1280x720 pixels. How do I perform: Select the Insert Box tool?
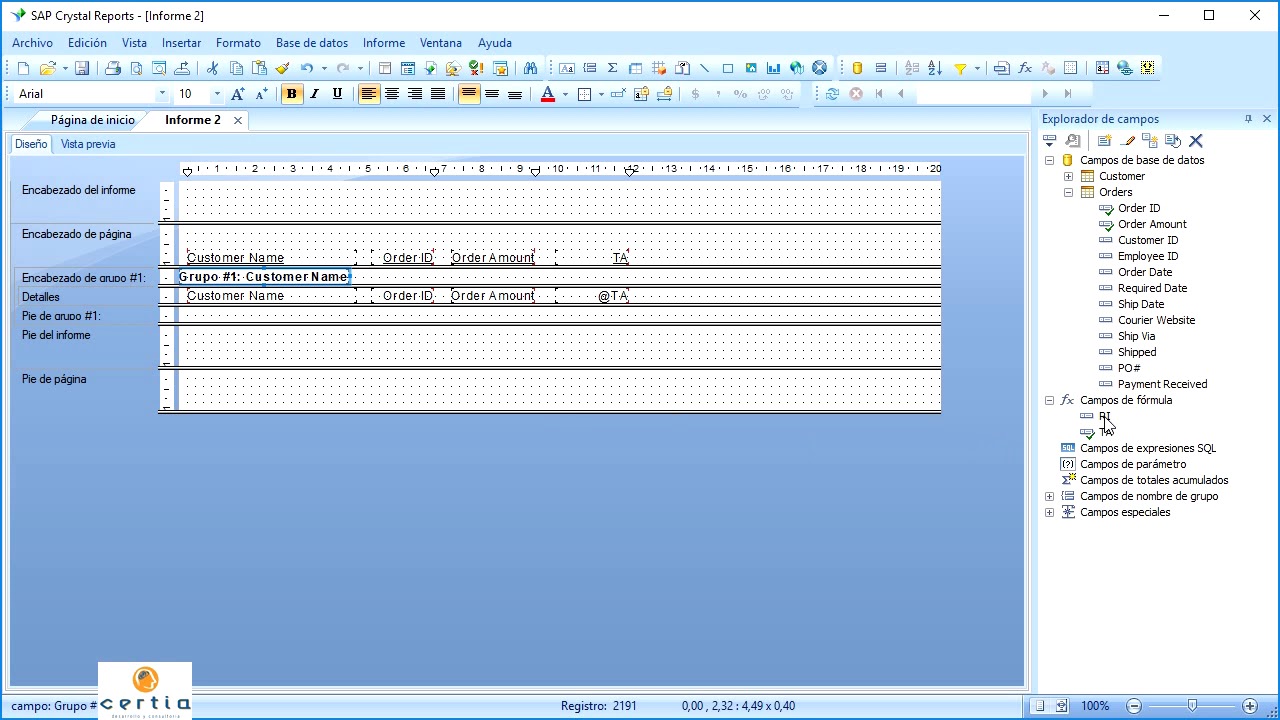click(728, 68)
